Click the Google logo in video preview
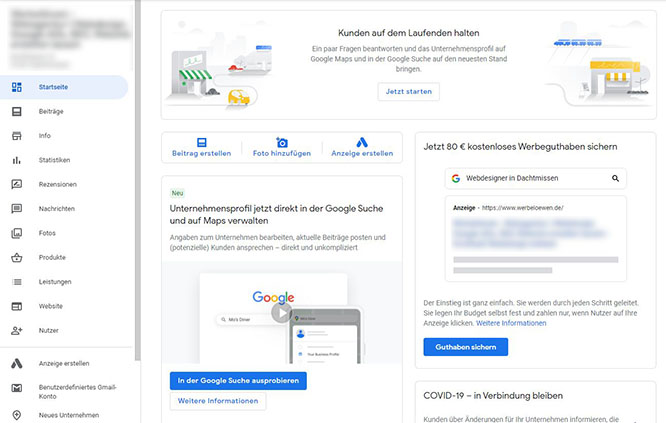666x423 pixels. tap(273, 297)
